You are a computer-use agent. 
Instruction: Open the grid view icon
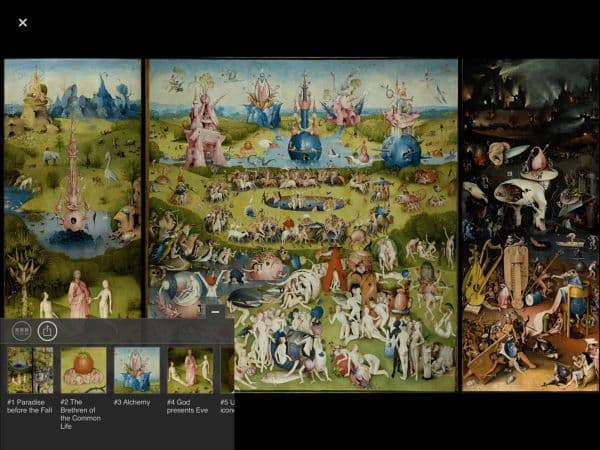coord(21,331)
